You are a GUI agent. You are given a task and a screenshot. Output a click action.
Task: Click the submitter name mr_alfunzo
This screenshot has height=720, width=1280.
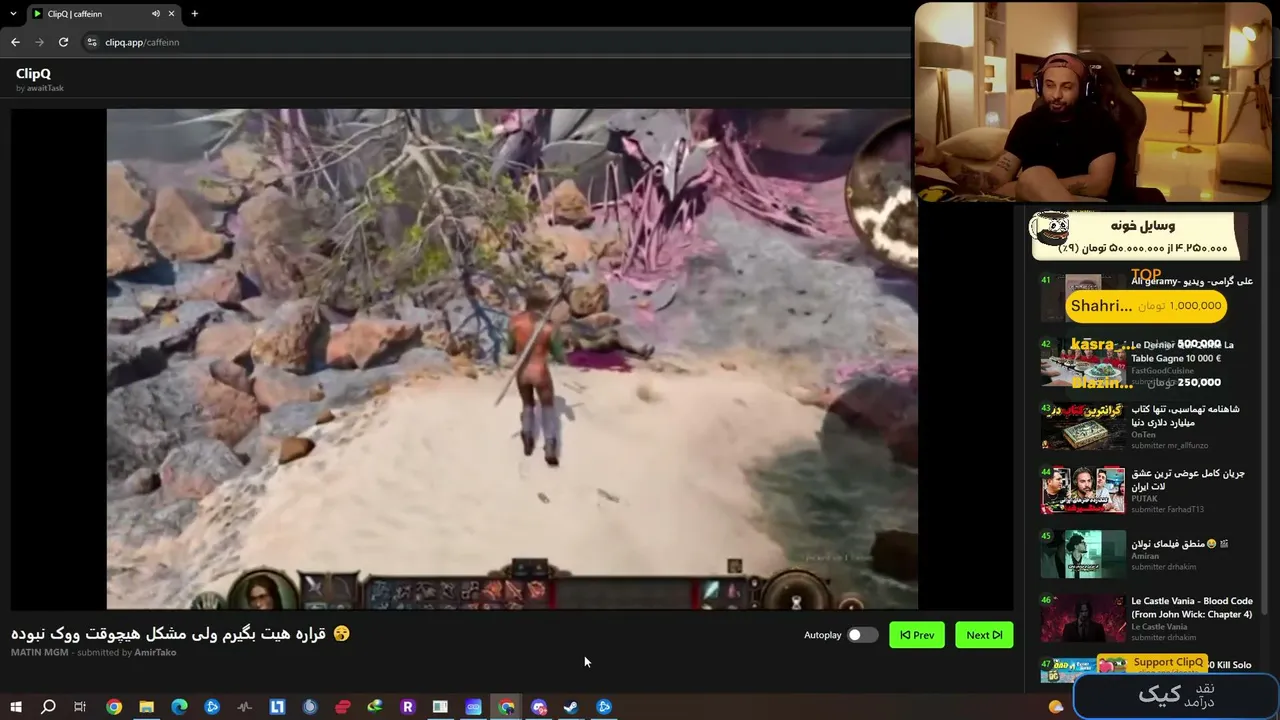point(1188,445)
